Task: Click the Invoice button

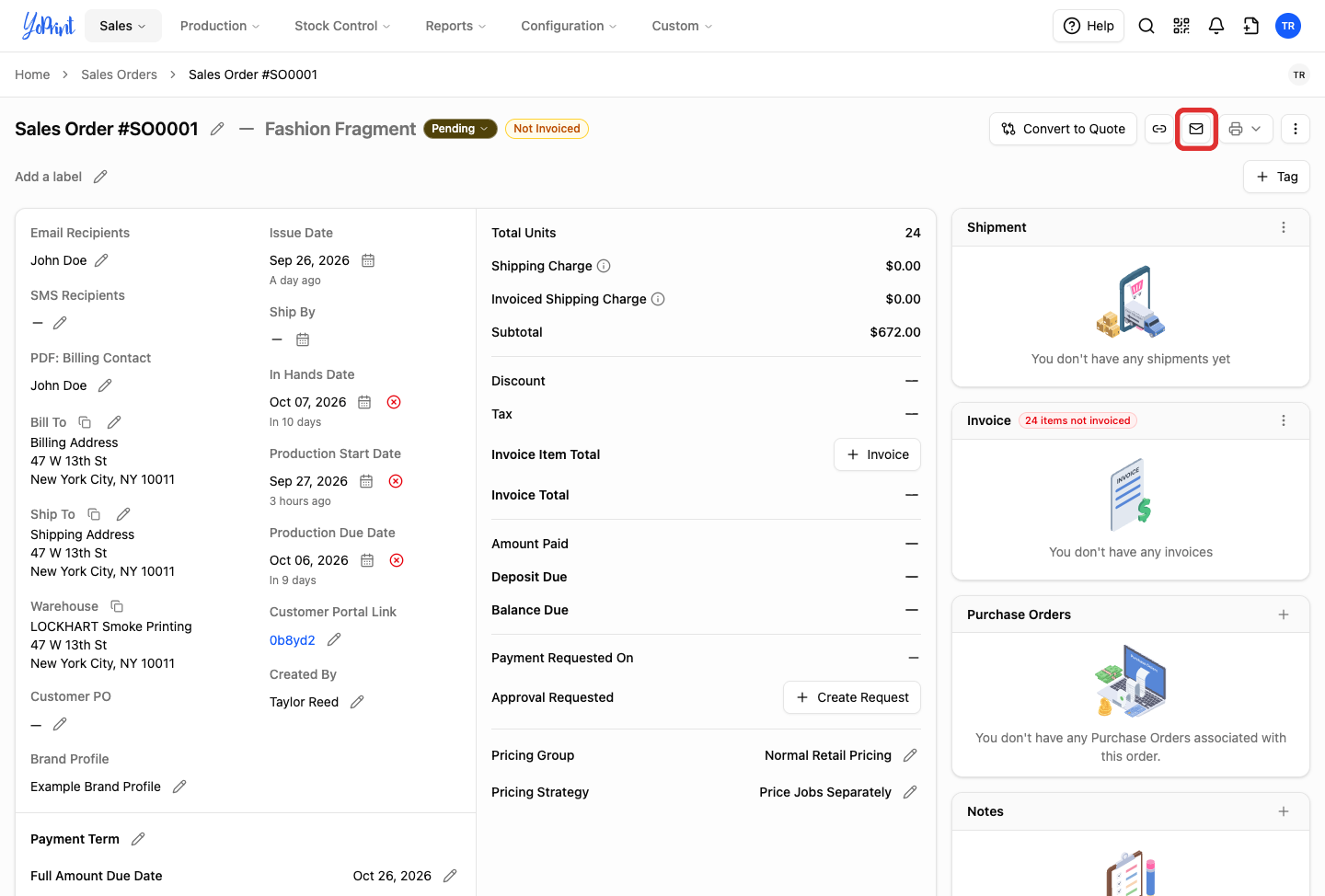Action: [877, 454]
